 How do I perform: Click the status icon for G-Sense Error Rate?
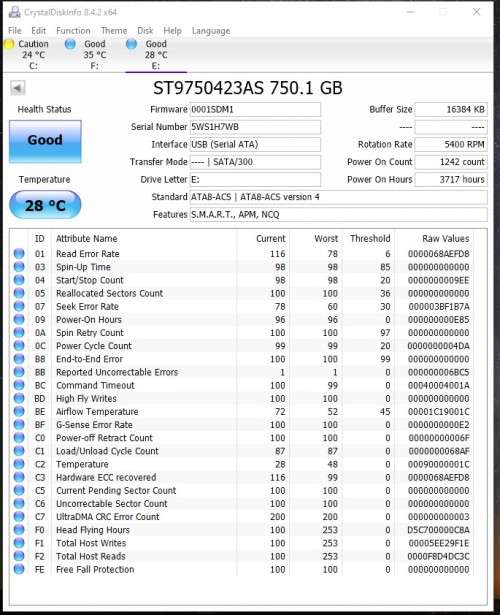click(x=19, y=424)
